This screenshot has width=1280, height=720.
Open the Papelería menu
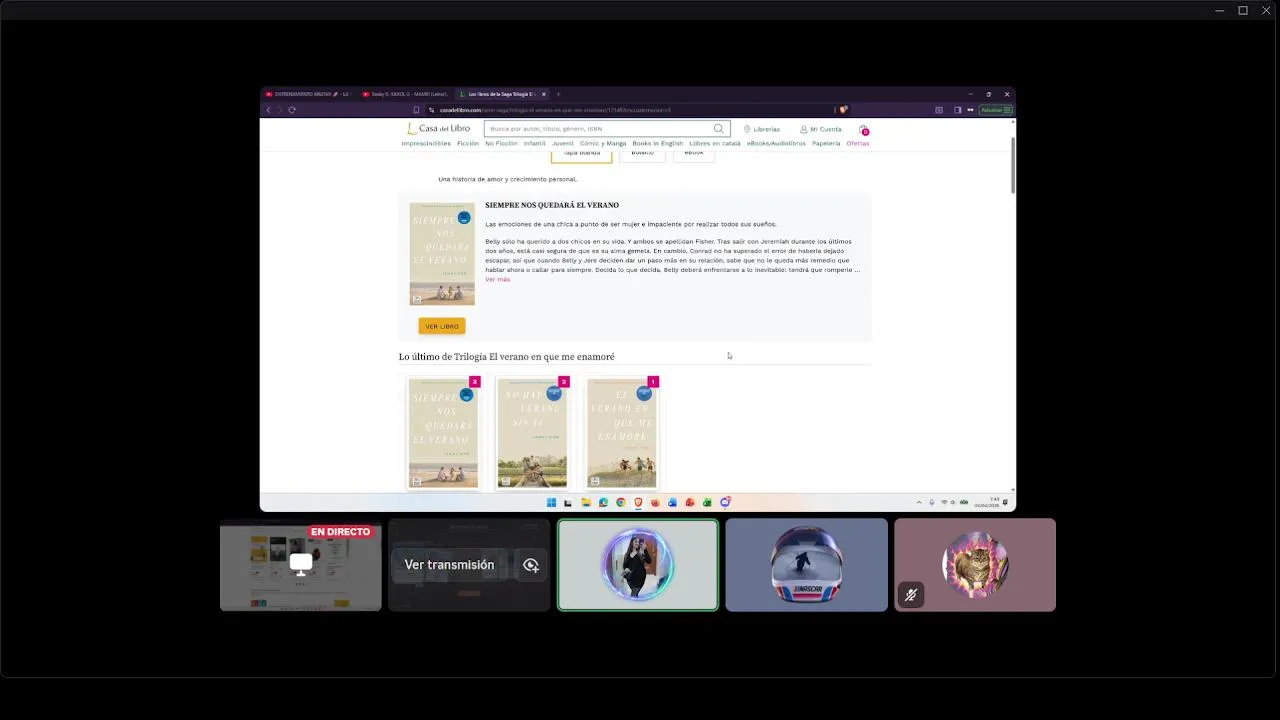tap(826, 143)
